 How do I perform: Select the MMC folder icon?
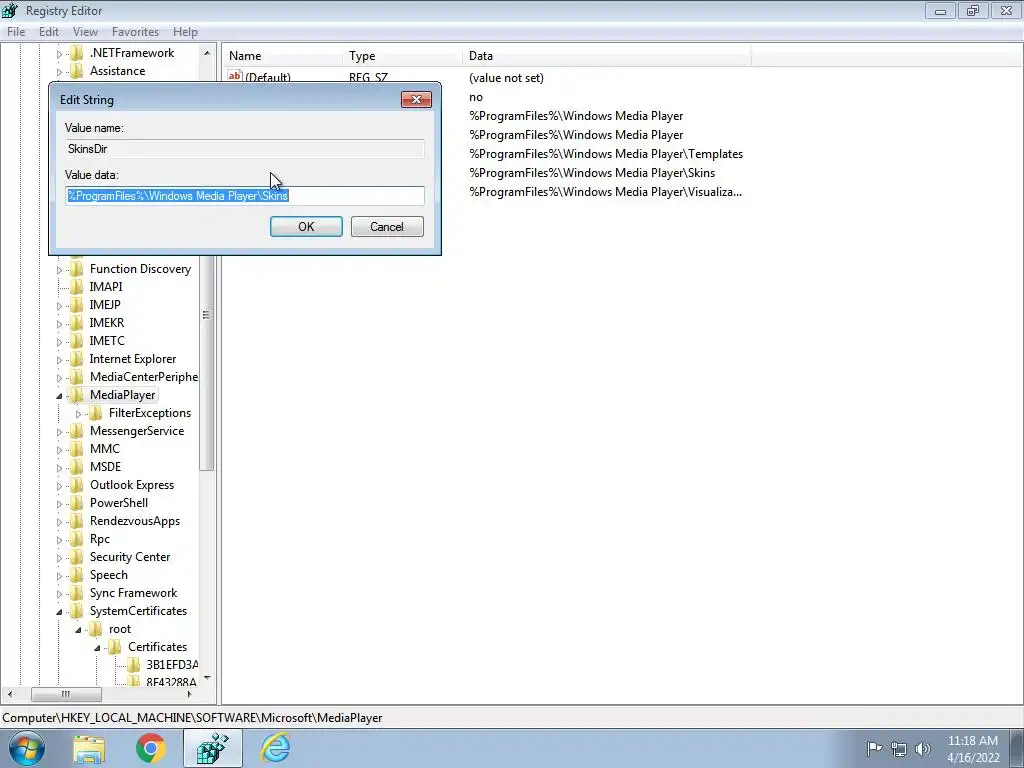point(76,449)
